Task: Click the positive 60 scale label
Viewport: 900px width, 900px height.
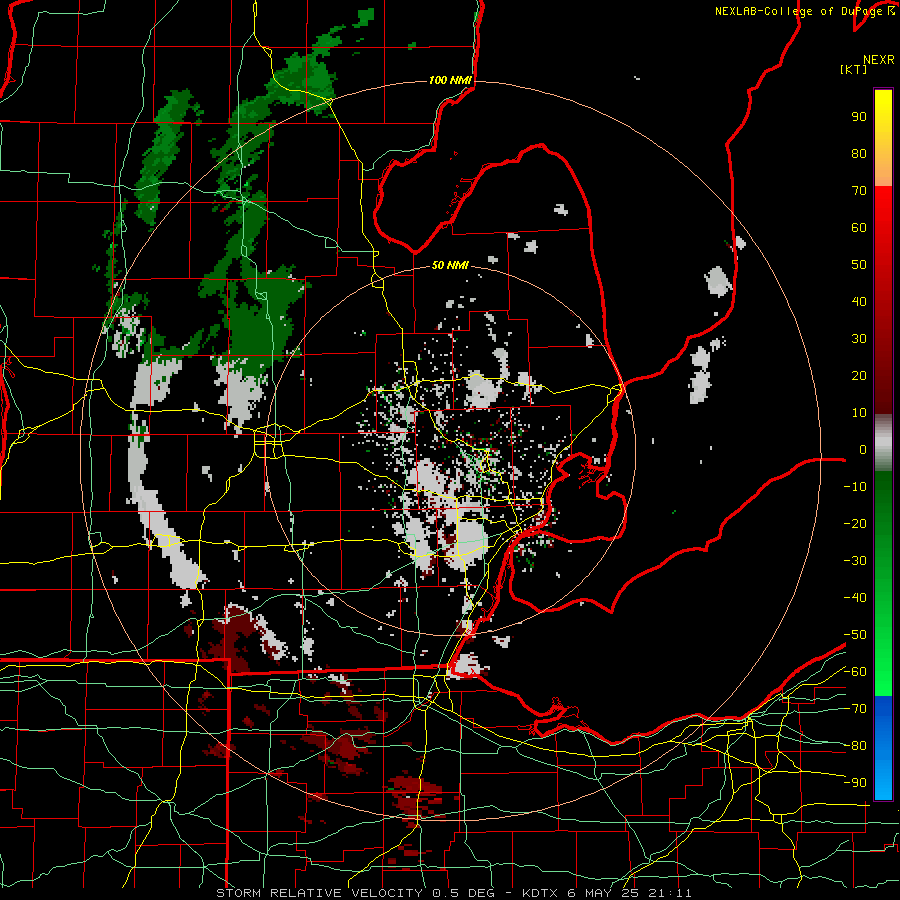Action: [x=859, y=227]
